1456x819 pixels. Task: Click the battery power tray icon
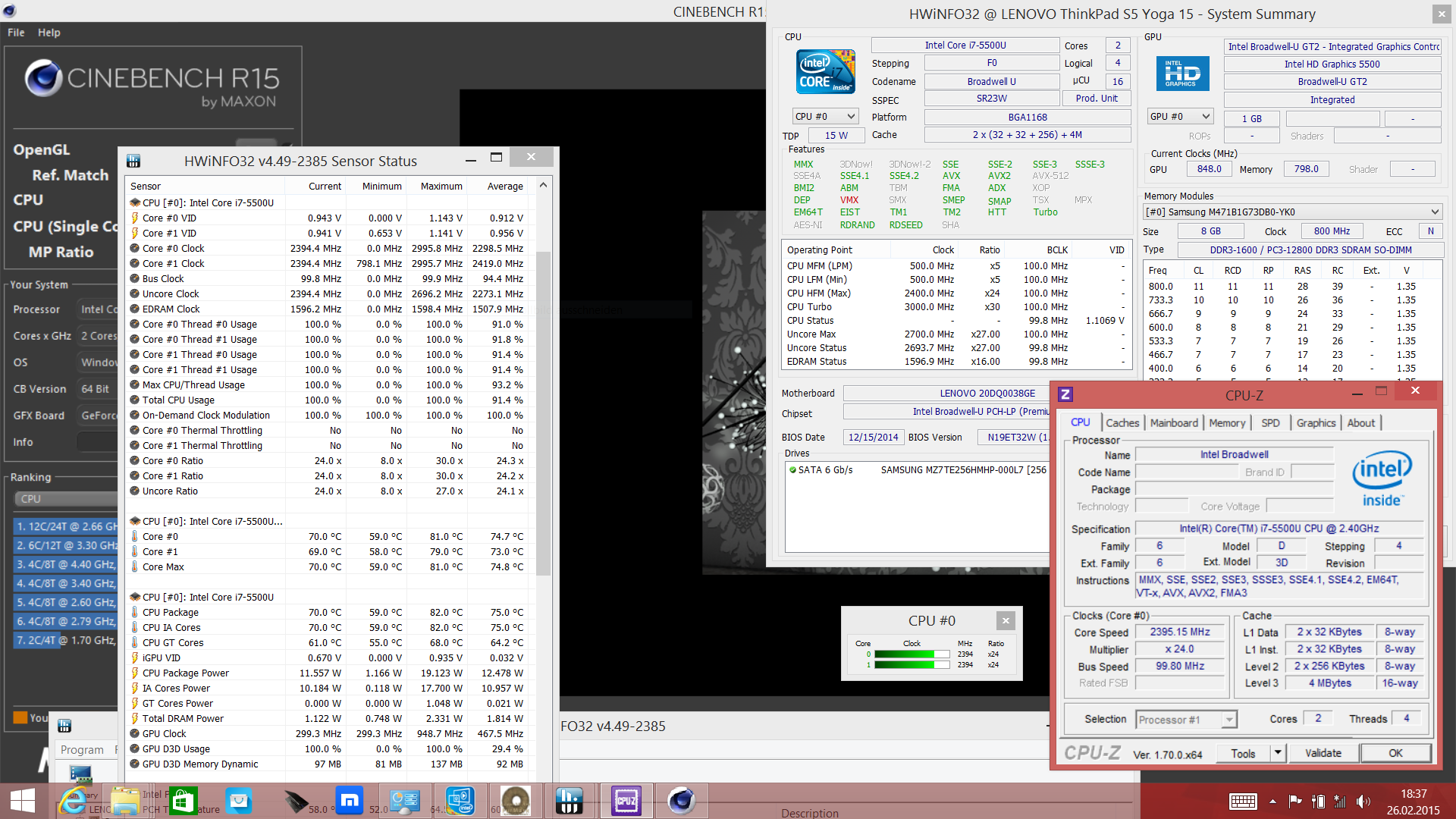click(x=1318, y=802)
